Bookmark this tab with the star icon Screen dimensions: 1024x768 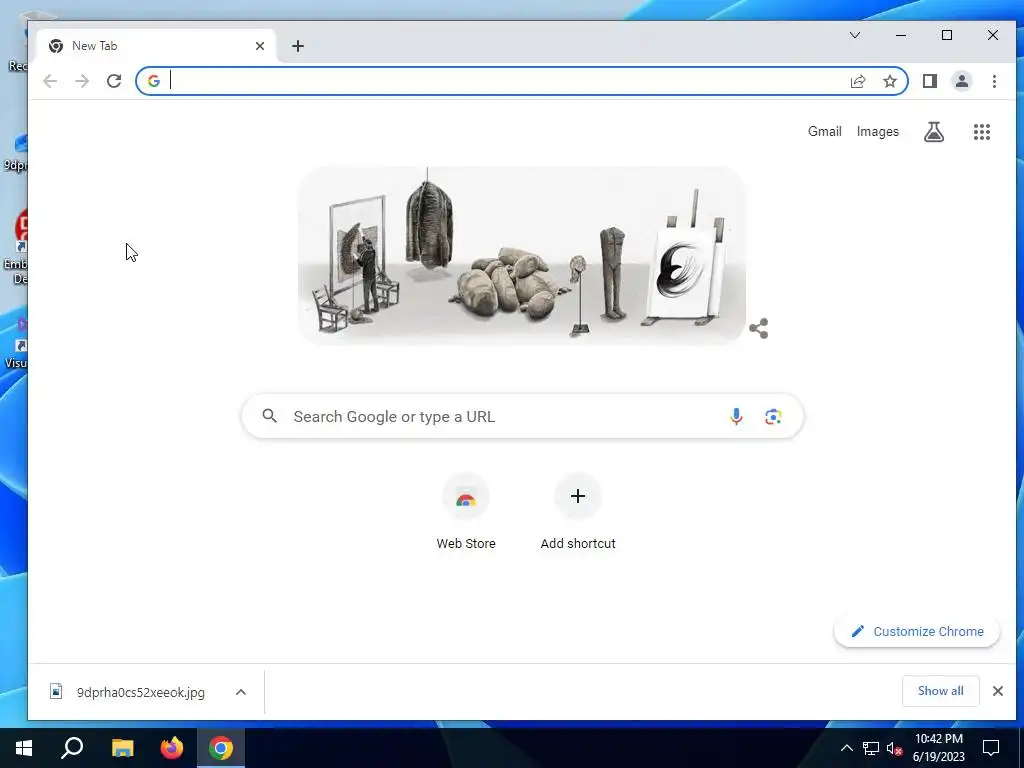click(890, 81)
